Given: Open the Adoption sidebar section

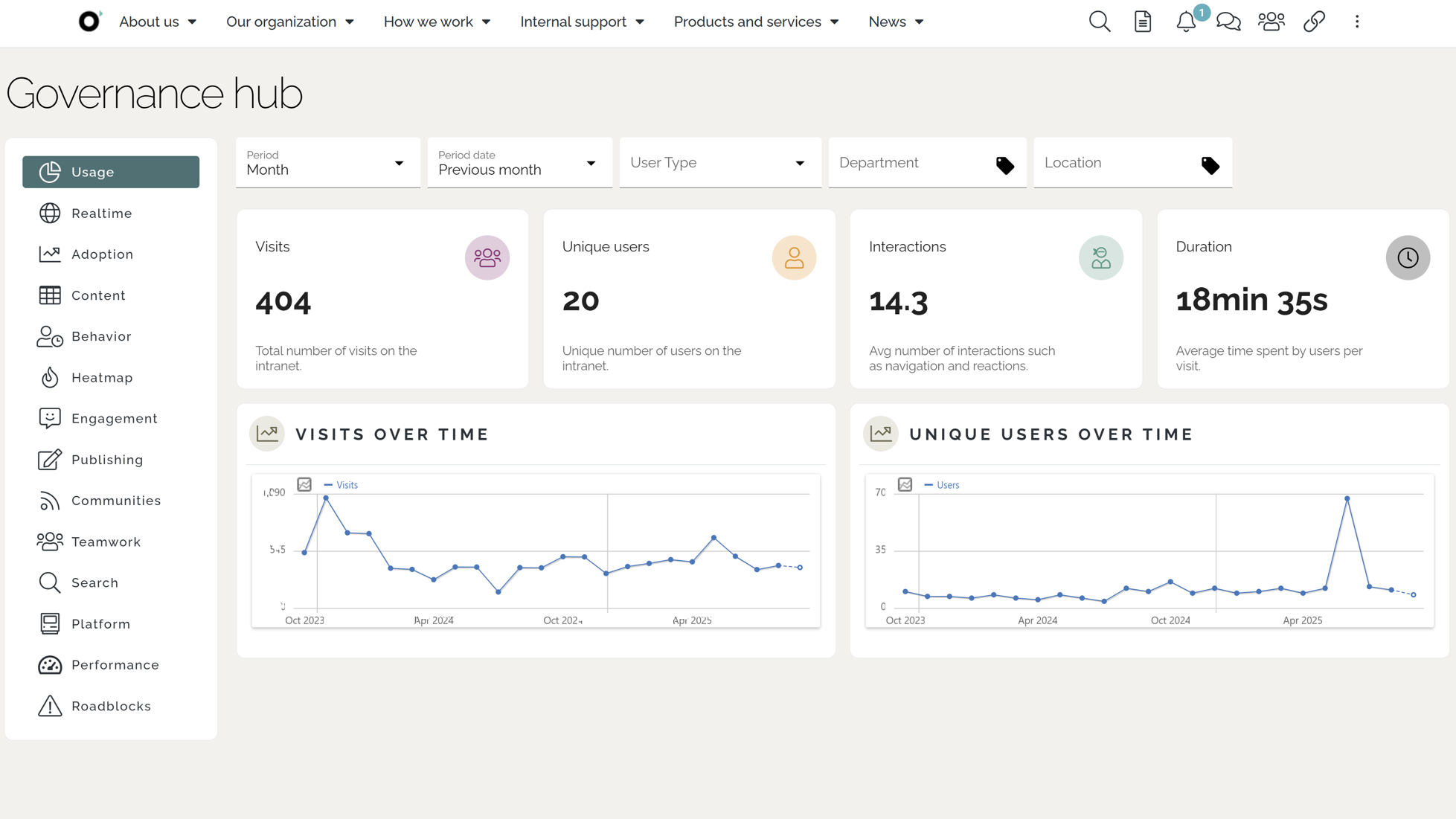Looking at the screenshot, I should point(111,254).
